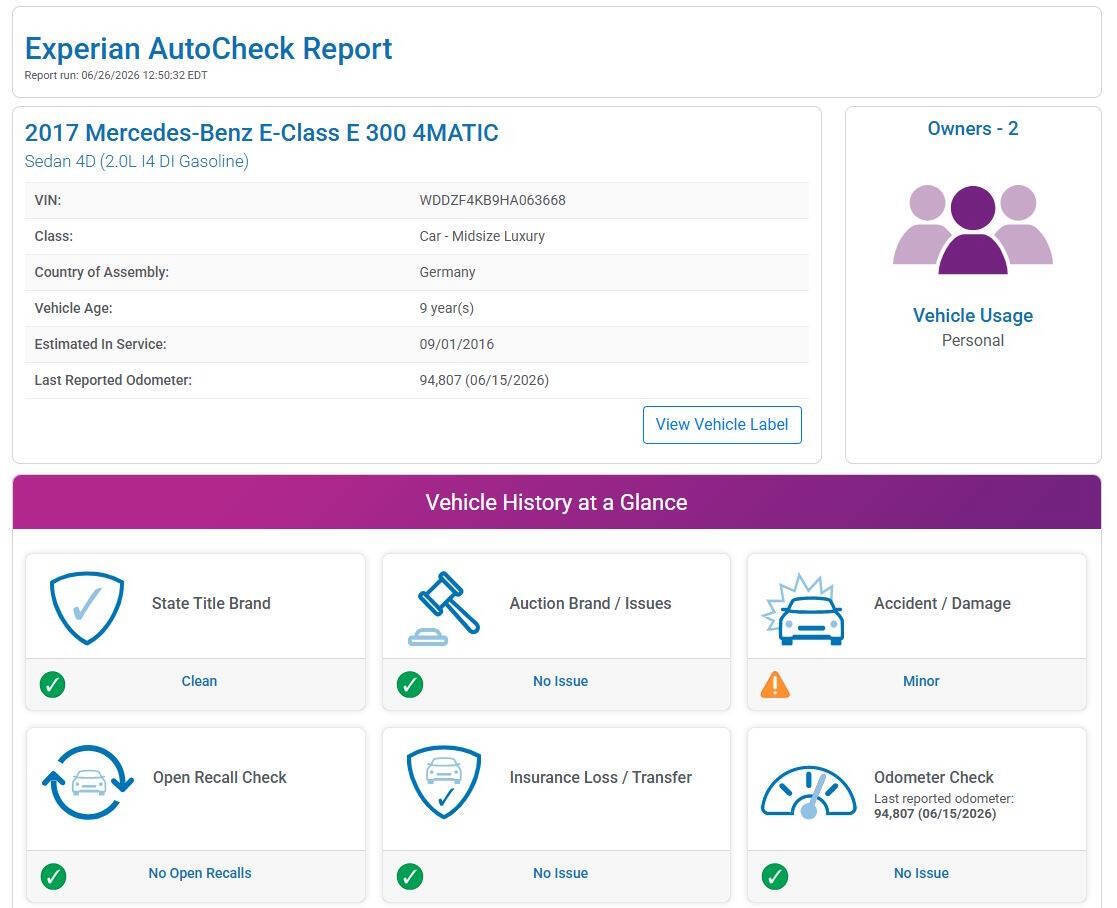Click the Accident / Damage card title
This screenshot has height=908, width=1117.
click(x=942, y=603)
